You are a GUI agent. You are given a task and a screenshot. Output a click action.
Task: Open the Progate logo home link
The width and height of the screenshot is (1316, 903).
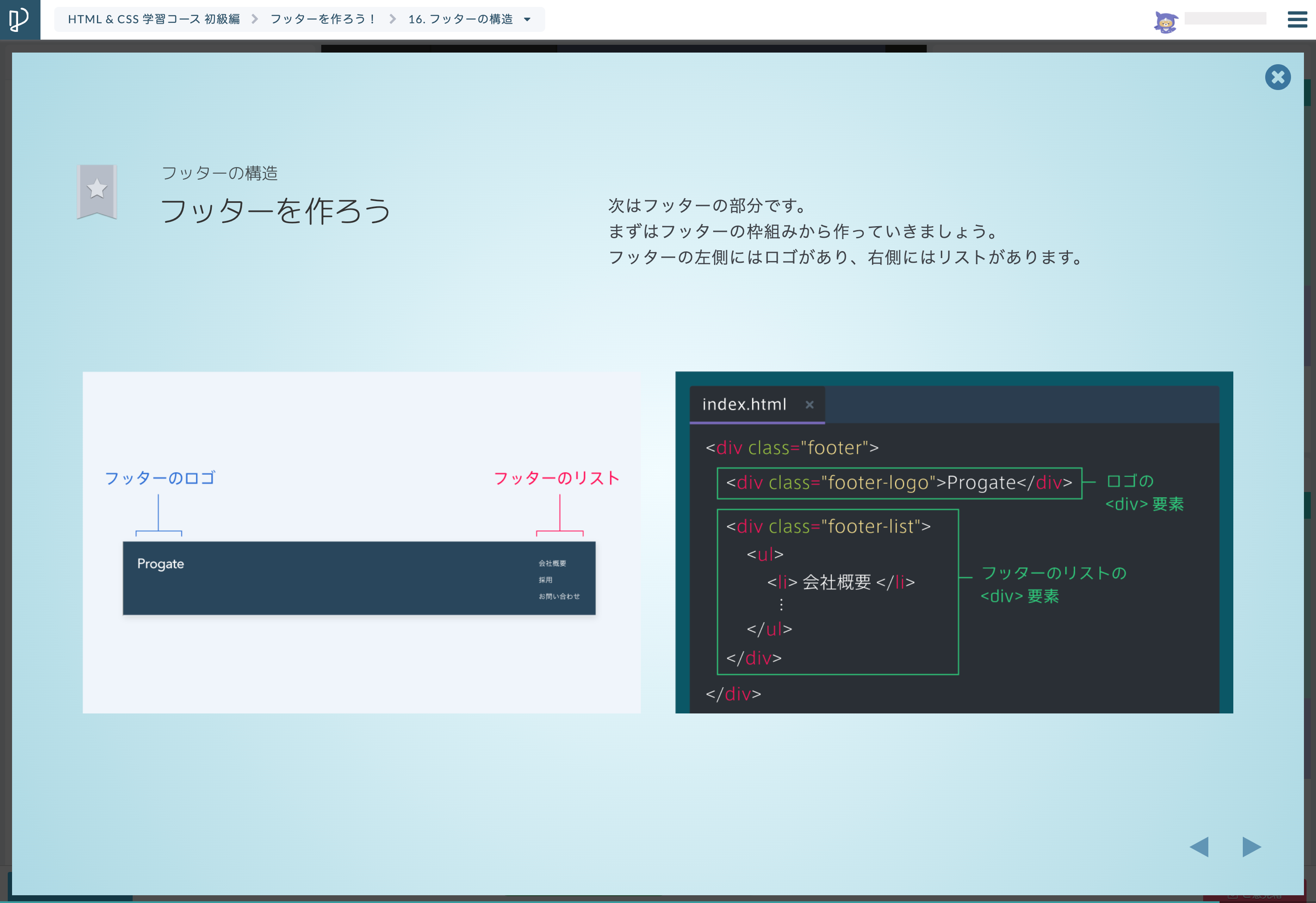pos(20,19)
